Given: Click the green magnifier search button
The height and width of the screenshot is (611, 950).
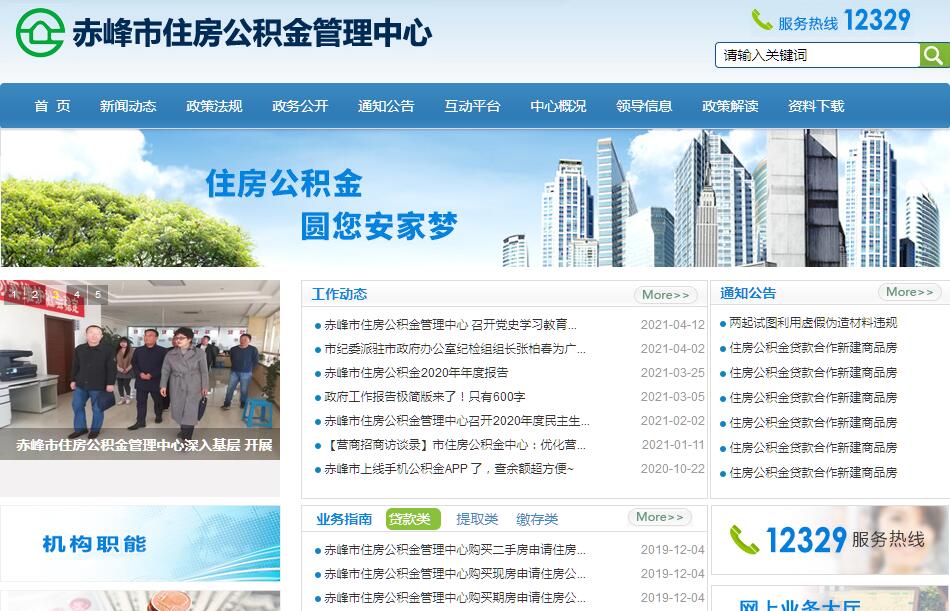Looking at the screenshot, I should point(933,55).
